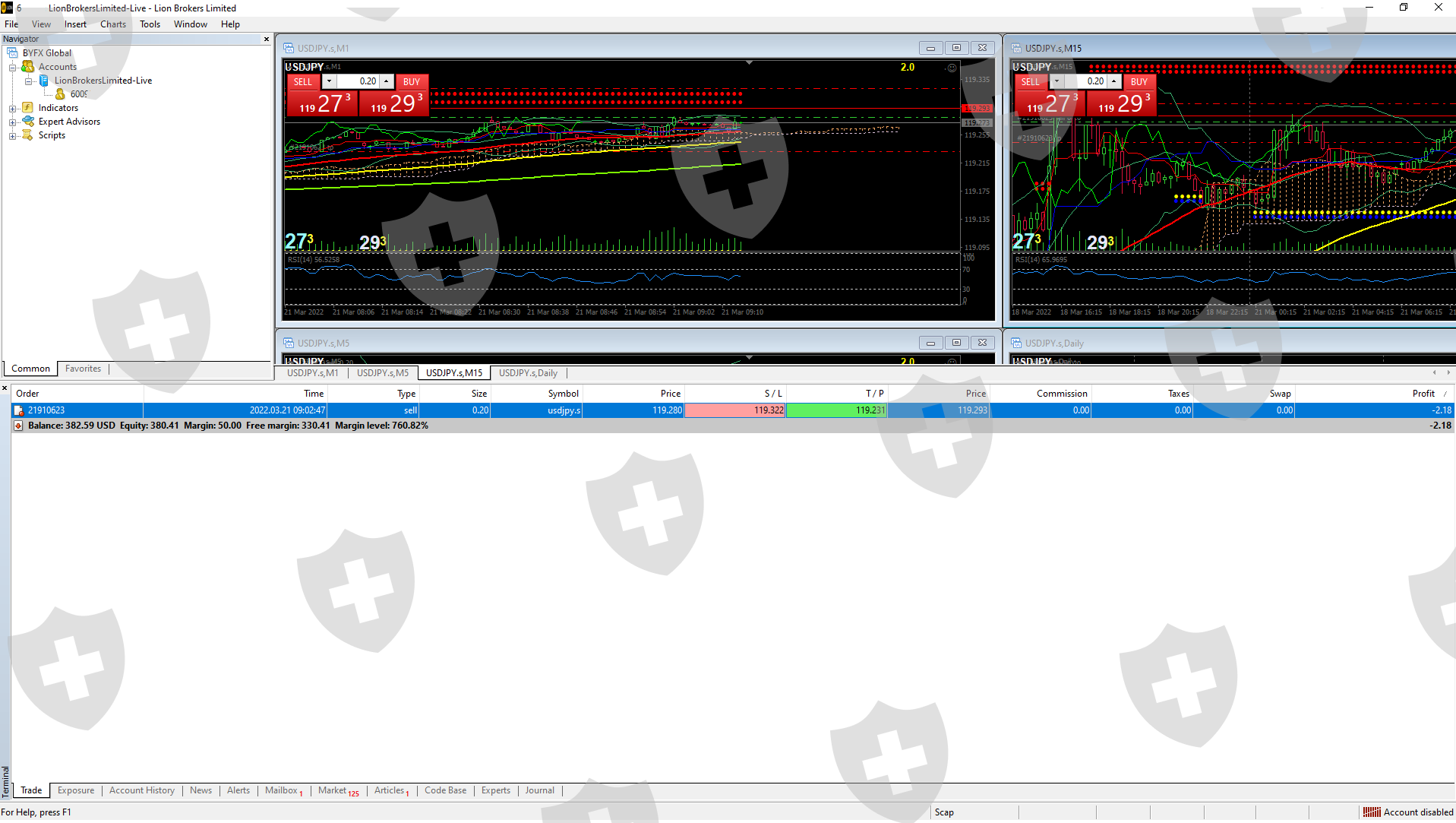The height and width of the screenshot is (823, 1456).
Task: Open the Journal terminal tab
Action: (x=540, y=790)
